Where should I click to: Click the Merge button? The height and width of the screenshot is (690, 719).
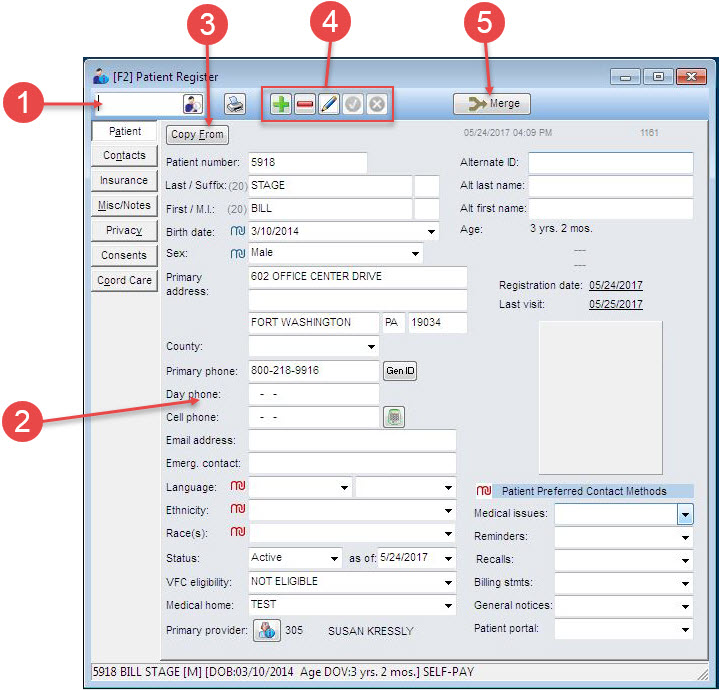coord(492,104)
